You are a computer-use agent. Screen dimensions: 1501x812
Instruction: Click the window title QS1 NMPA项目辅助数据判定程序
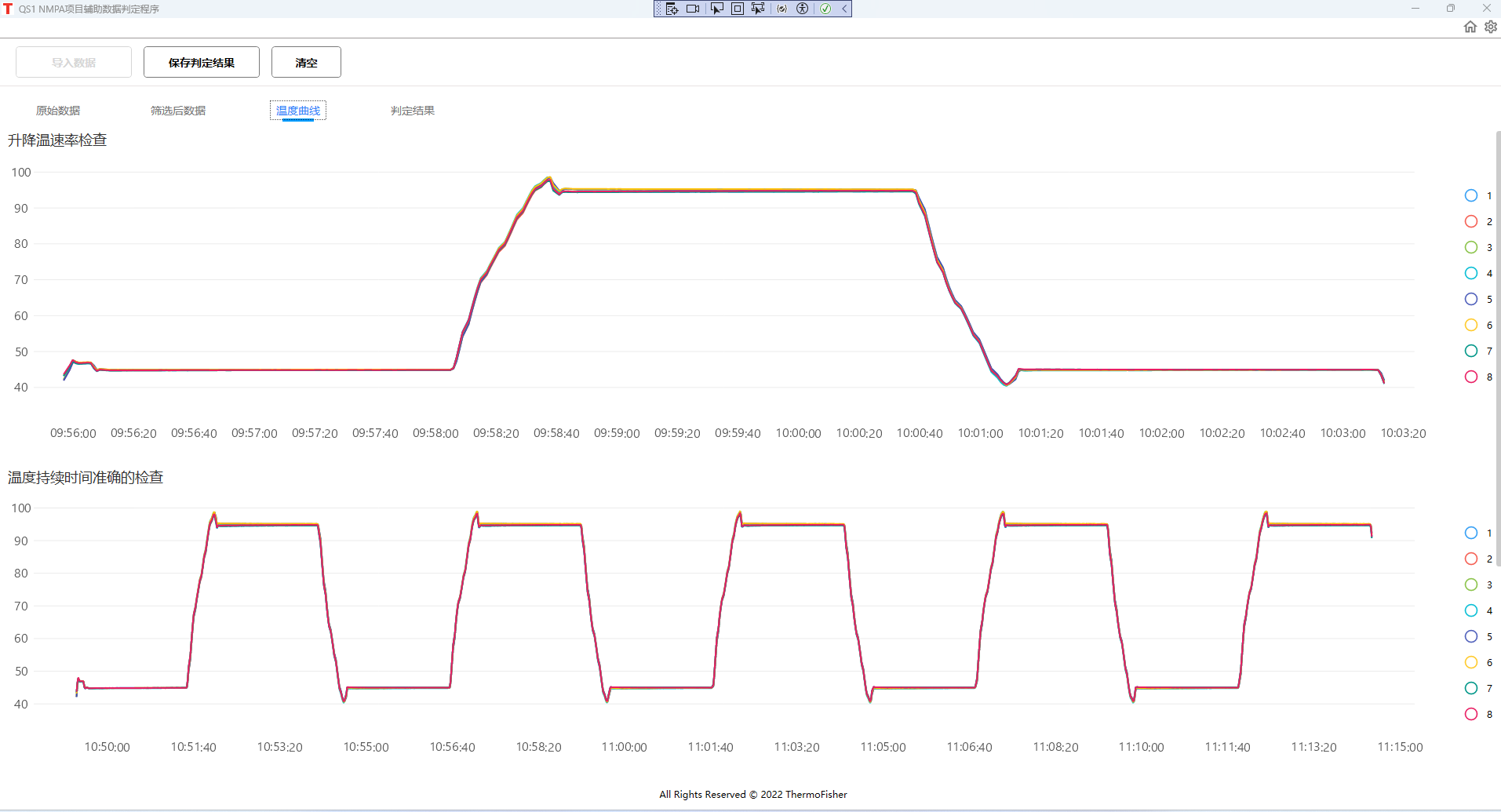89,9
